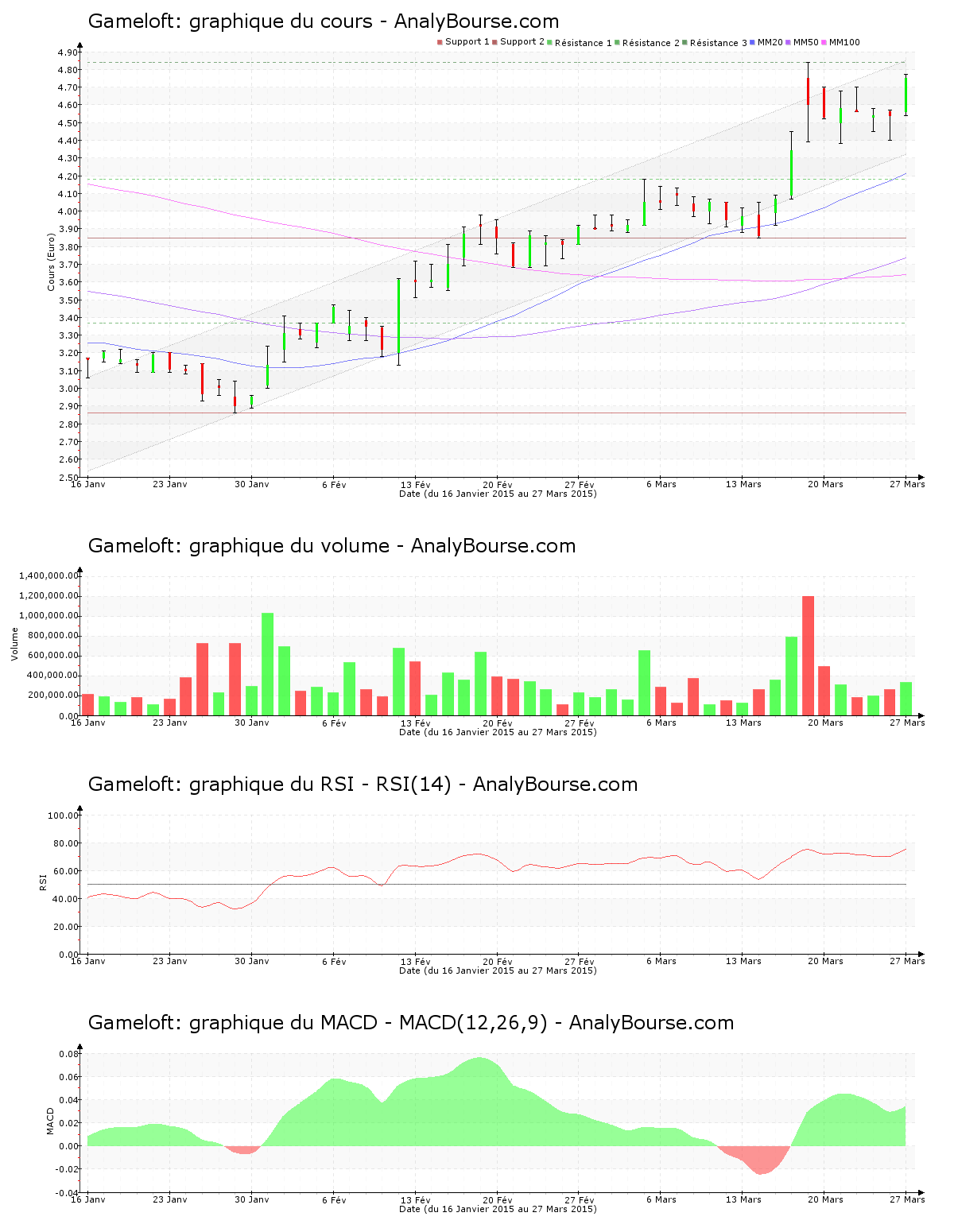Click the 'Cours (Euro)' vertical axis label
Image resolution: width=954 pixels, height=1232 pixels.
(x=52, y=262)
